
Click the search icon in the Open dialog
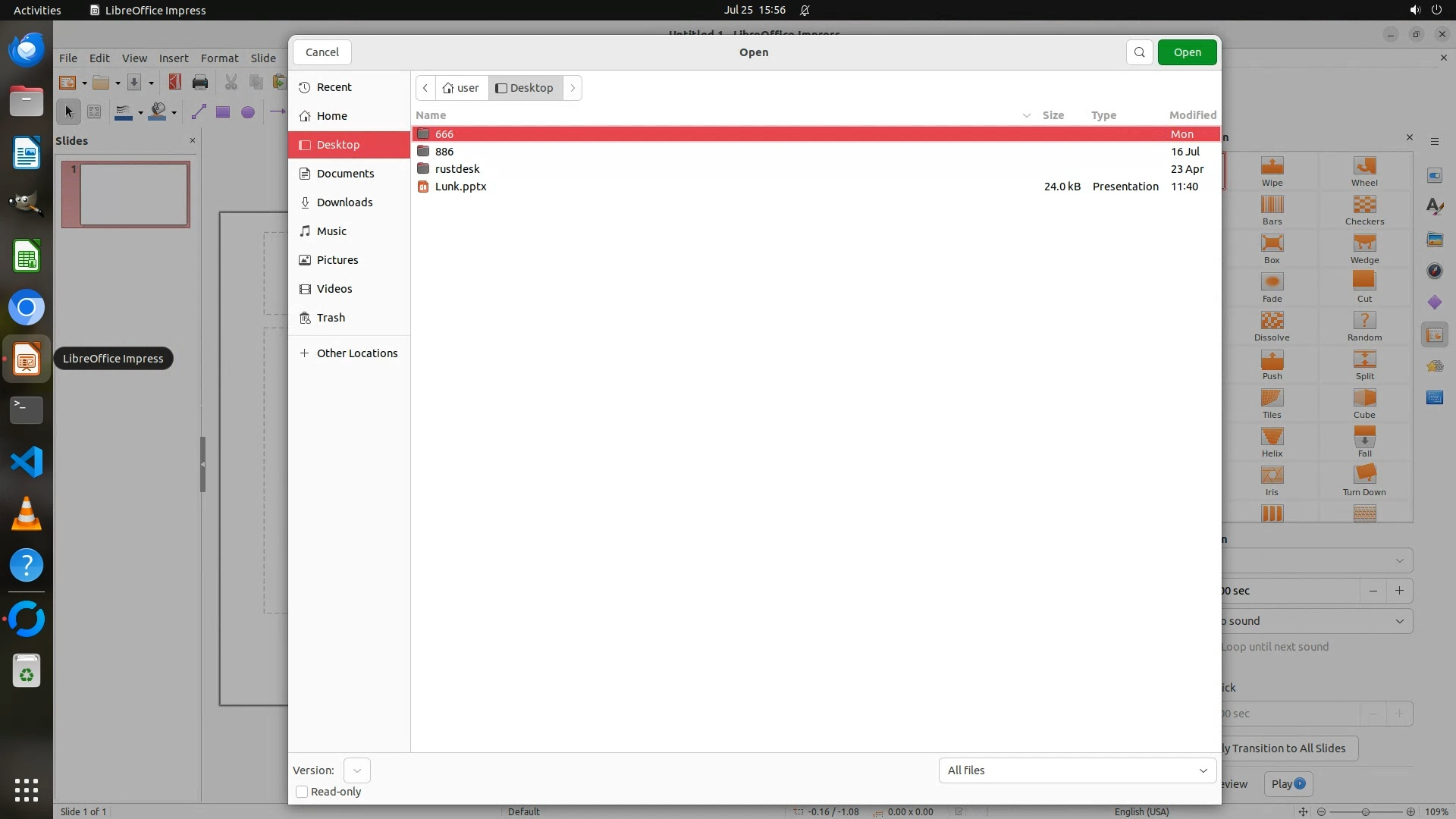[x=1139, y=52]
